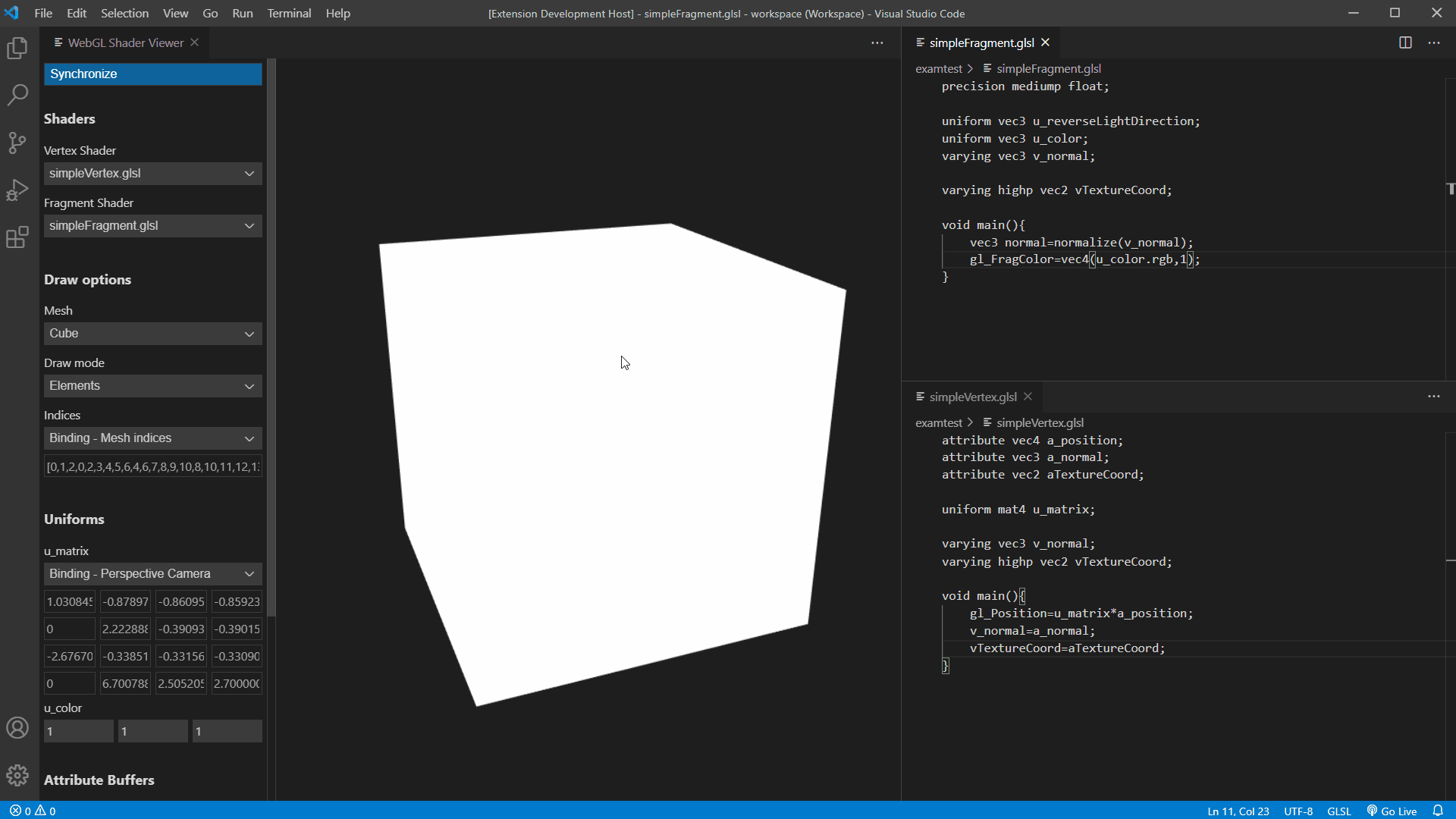This screenshot has height=819, width=1456.
Task: Select the simpleVertex.glsl editor tab
Action: pos(973,397)
